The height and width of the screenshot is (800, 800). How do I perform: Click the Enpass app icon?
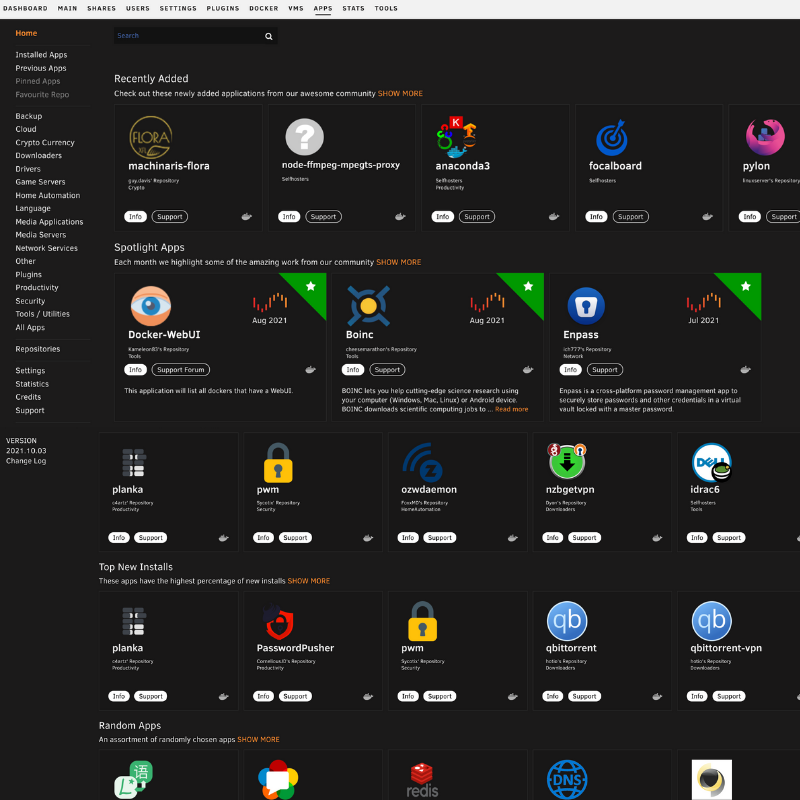(x=585, y=306)
